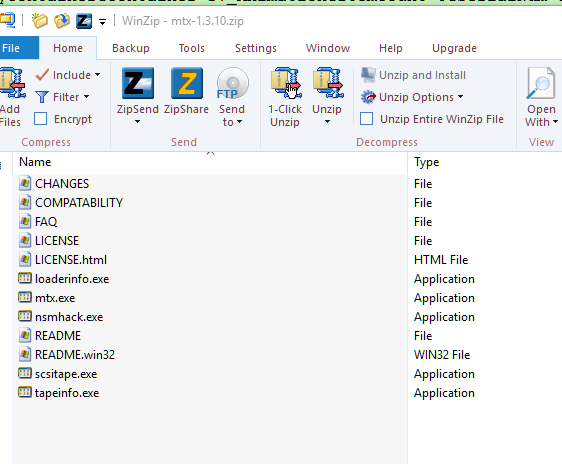Switch to the Tools ribbon tab

192,48
